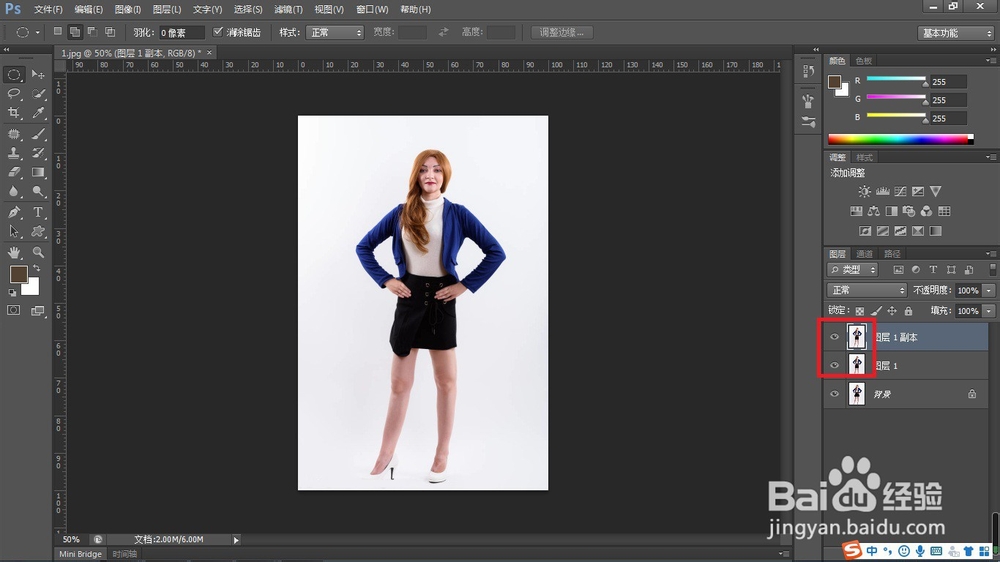The image size is (1000, 562).
Task: Click the foreground color swatch in toolbox
Action: [x=18, y=273]
